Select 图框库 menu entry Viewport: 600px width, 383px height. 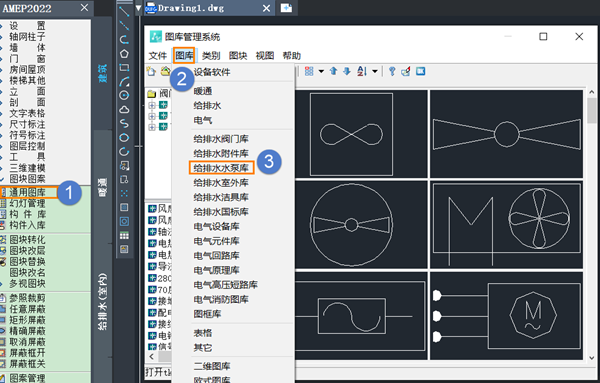click(x=207, y=314)
